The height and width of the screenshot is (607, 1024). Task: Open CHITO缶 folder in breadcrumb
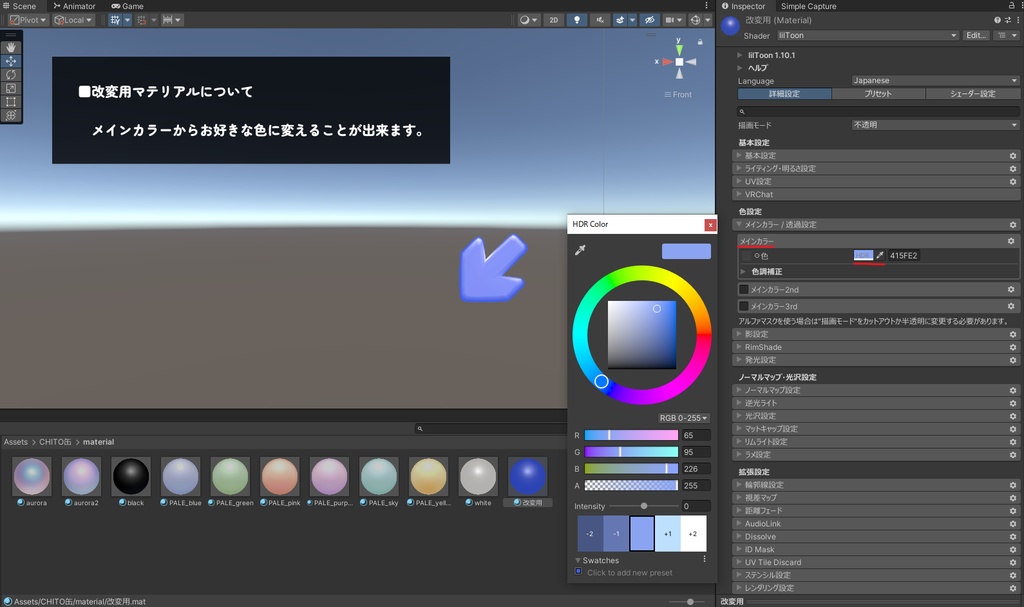pyautogui.click(x=55, y=442)
